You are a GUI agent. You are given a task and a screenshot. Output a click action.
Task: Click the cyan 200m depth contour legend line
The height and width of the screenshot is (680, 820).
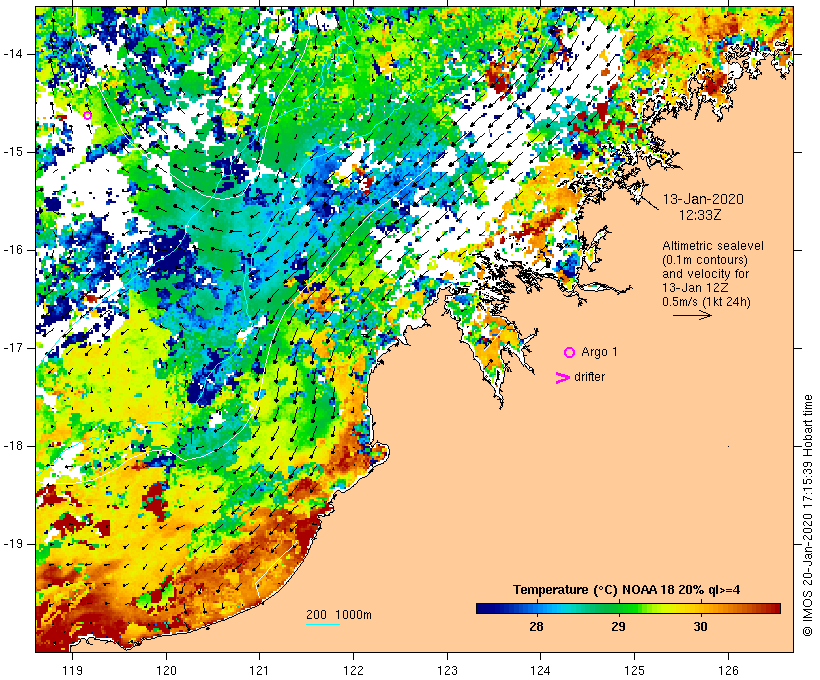(323, 624)
